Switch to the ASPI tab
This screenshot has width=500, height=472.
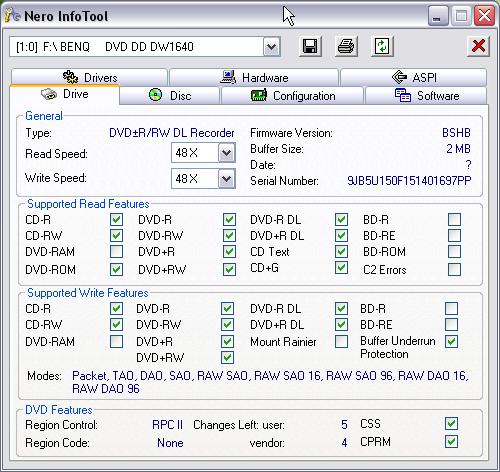[x=413, y=77]
